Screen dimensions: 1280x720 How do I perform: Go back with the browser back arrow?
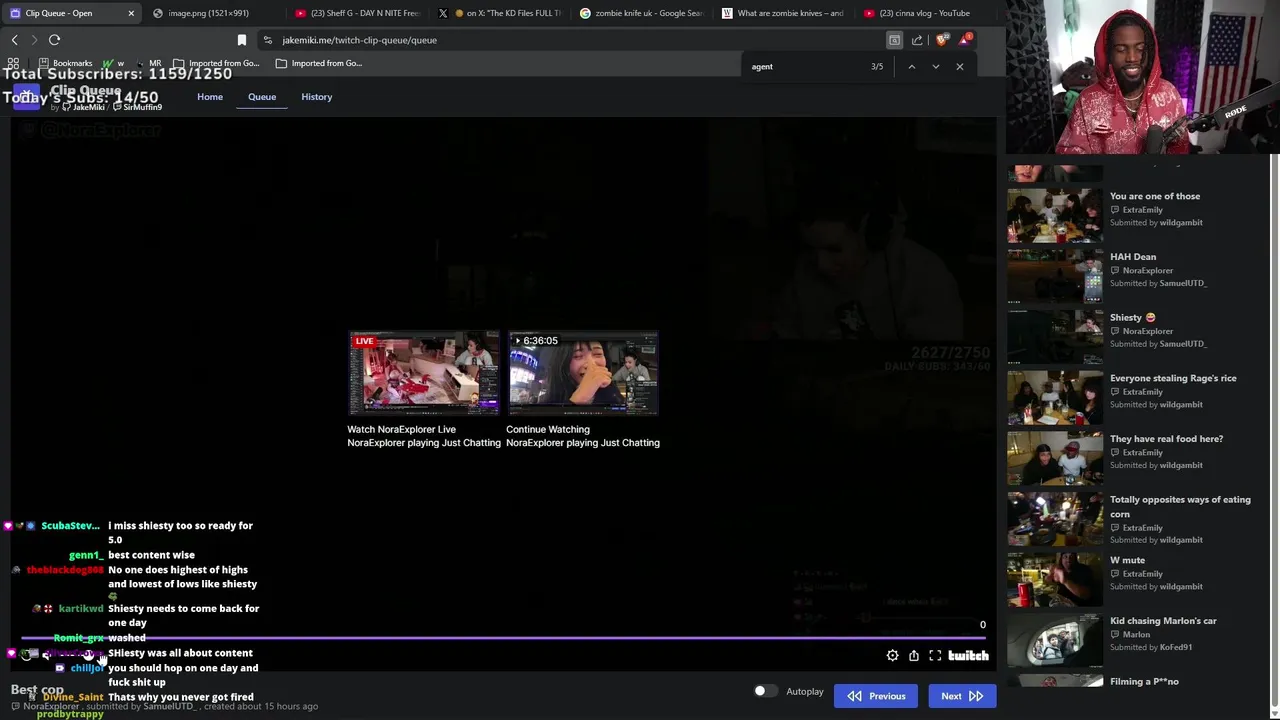(x=14, y=40)
